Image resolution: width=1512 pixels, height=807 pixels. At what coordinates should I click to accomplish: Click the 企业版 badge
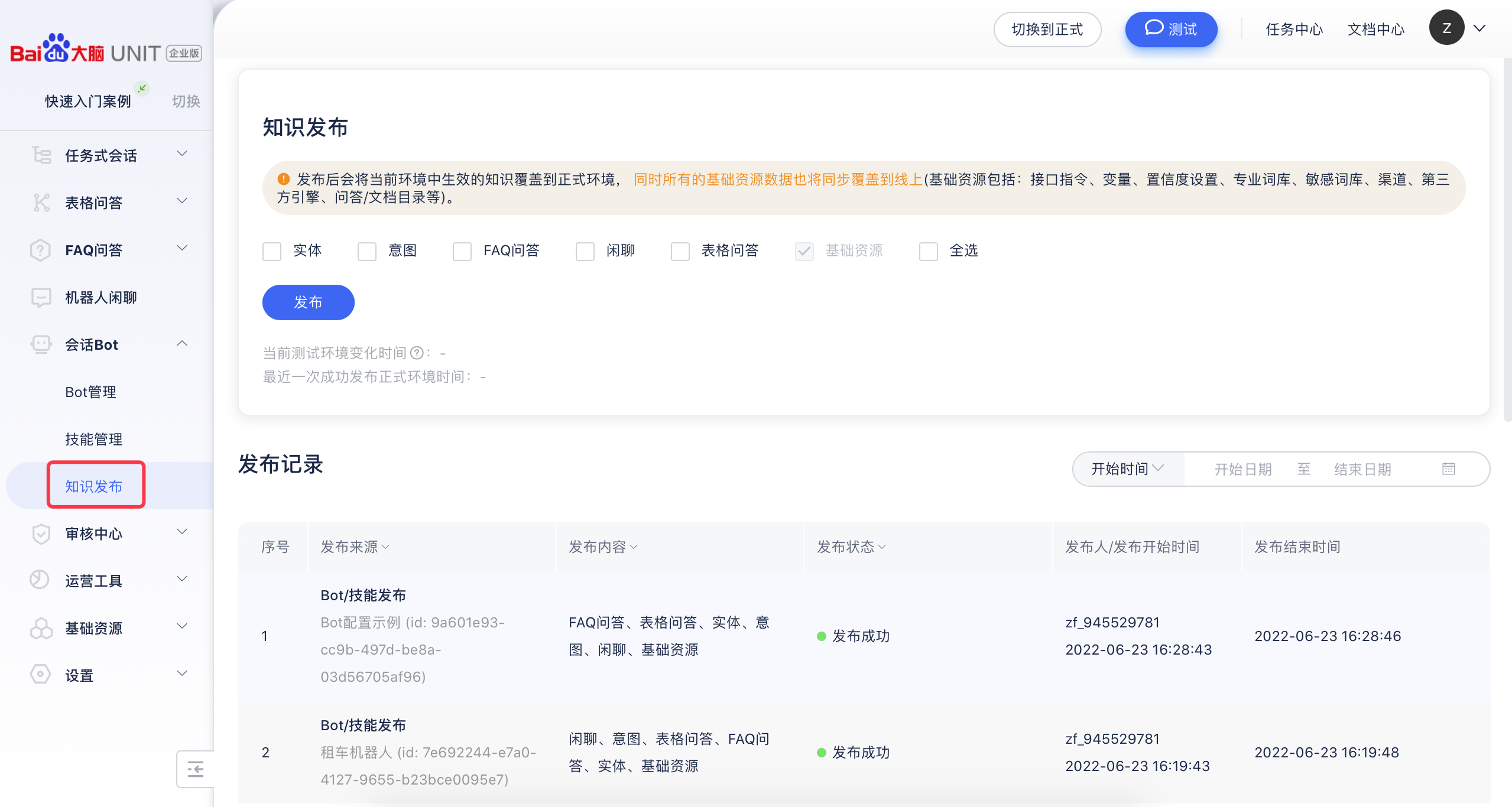(x=184, y=53)
